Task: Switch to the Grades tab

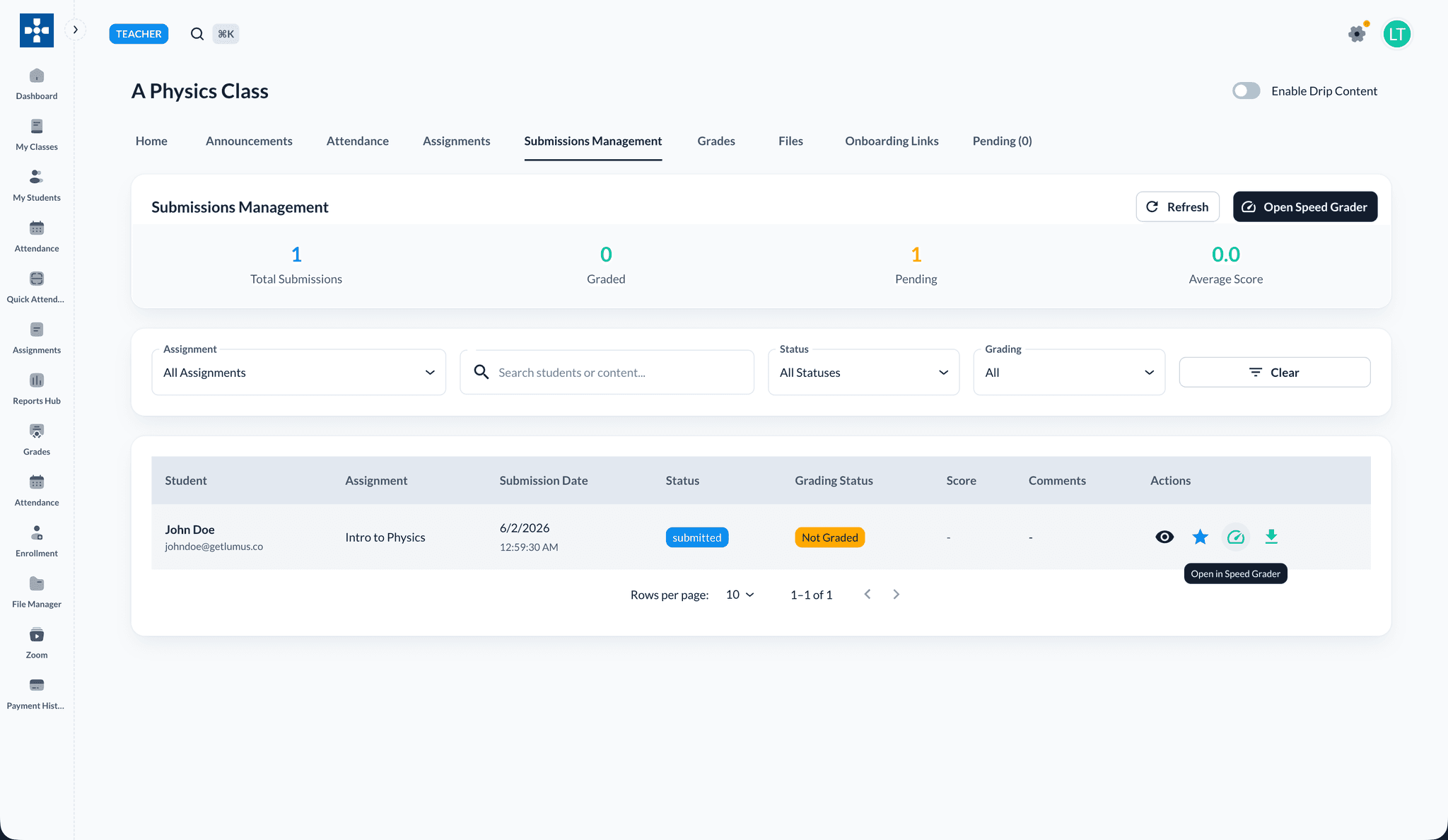Action: pyautogui.click(x=716, y=141)
